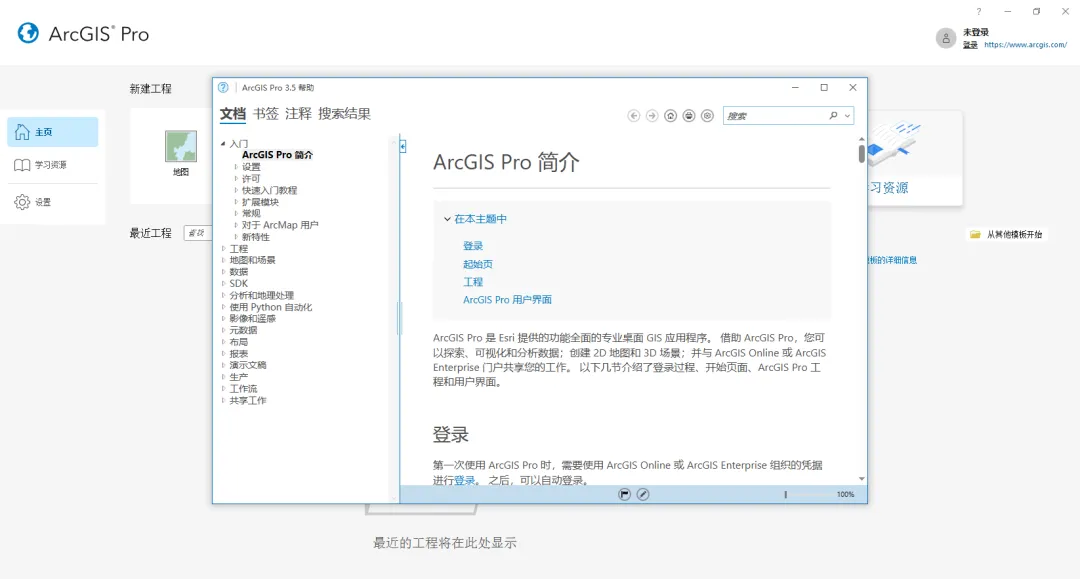
Task: Expand the 工程 tree node
Action: tap(223, 249)
